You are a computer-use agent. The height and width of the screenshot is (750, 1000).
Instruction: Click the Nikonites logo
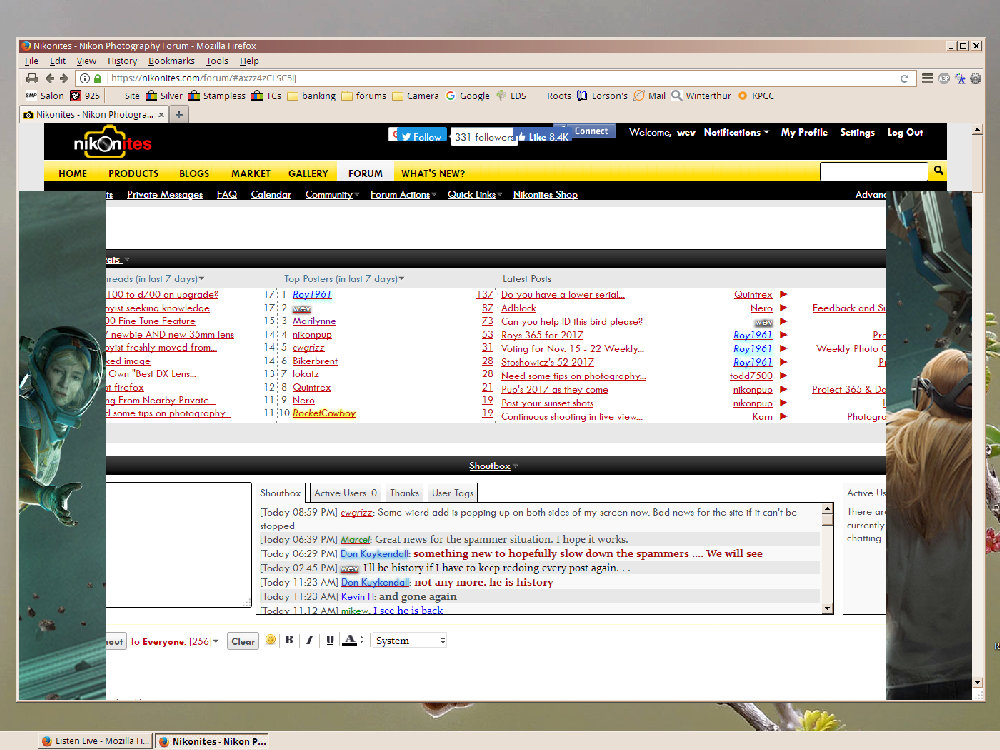(112, 143)
